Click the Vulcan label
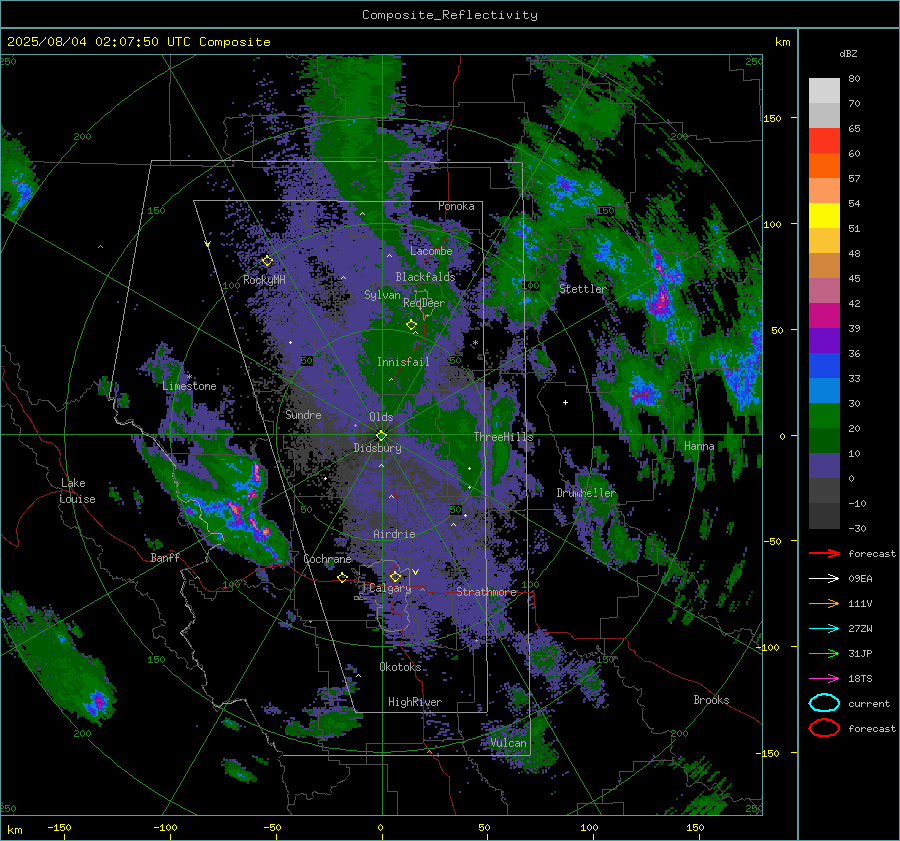900x841 pixels. 509,743
